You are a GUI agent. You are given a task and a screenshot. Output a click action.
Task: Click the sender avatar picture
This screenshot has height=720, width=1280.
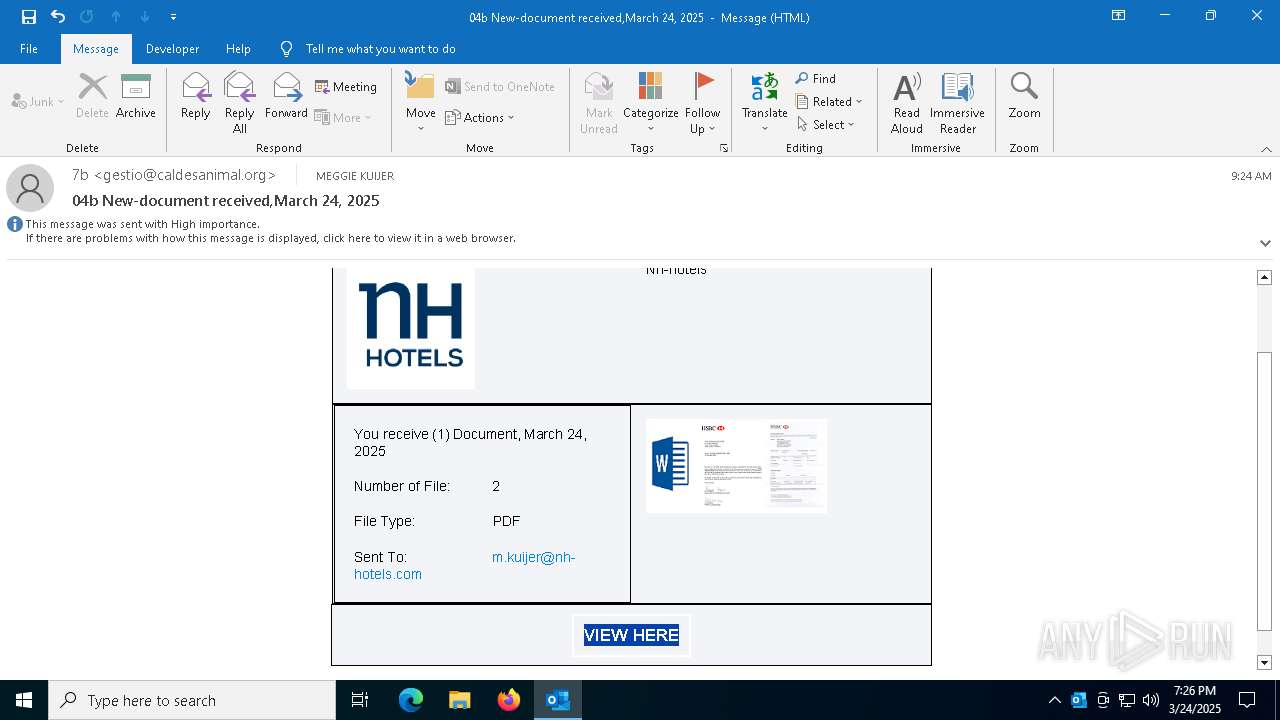coord(30,188)
